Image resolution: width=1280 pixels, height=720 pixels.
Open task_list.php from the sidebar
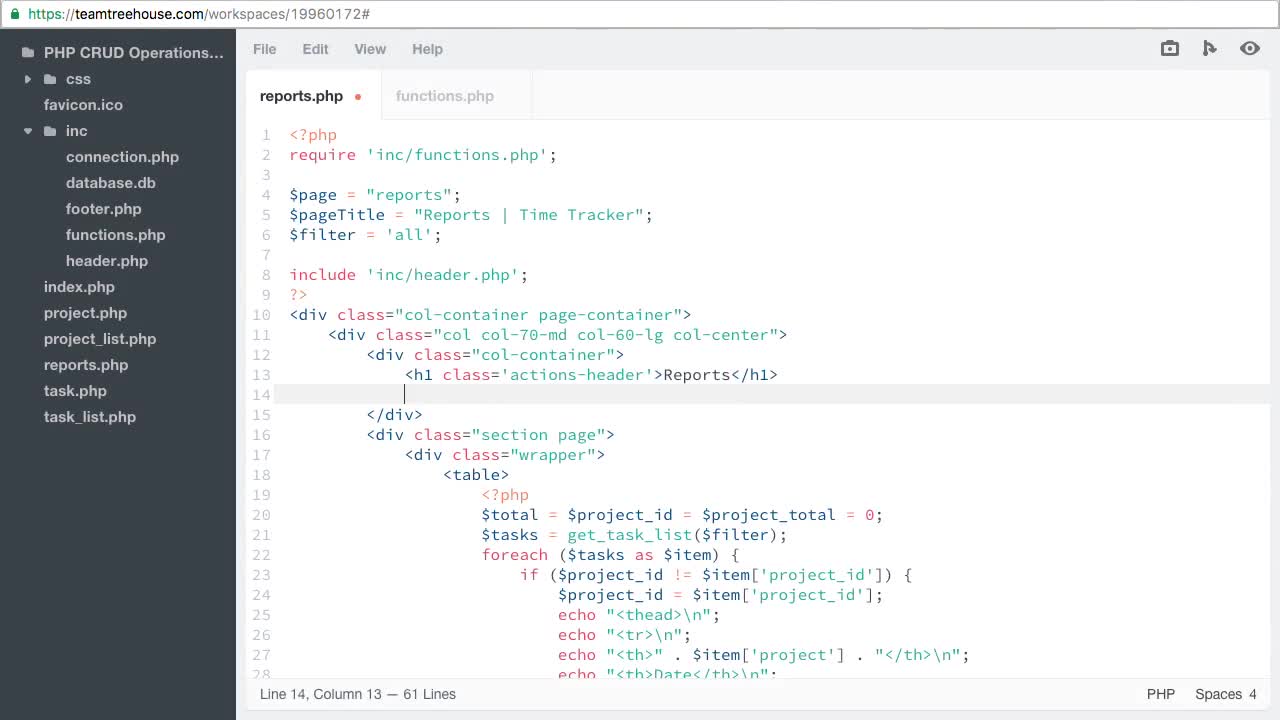point(90,417)
